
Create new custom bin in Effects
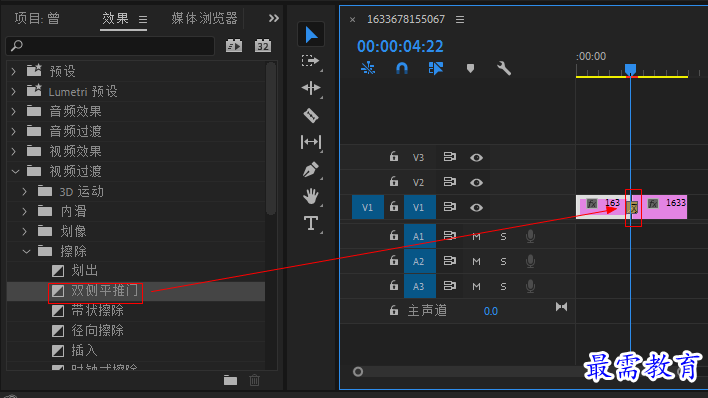[230, 380]
